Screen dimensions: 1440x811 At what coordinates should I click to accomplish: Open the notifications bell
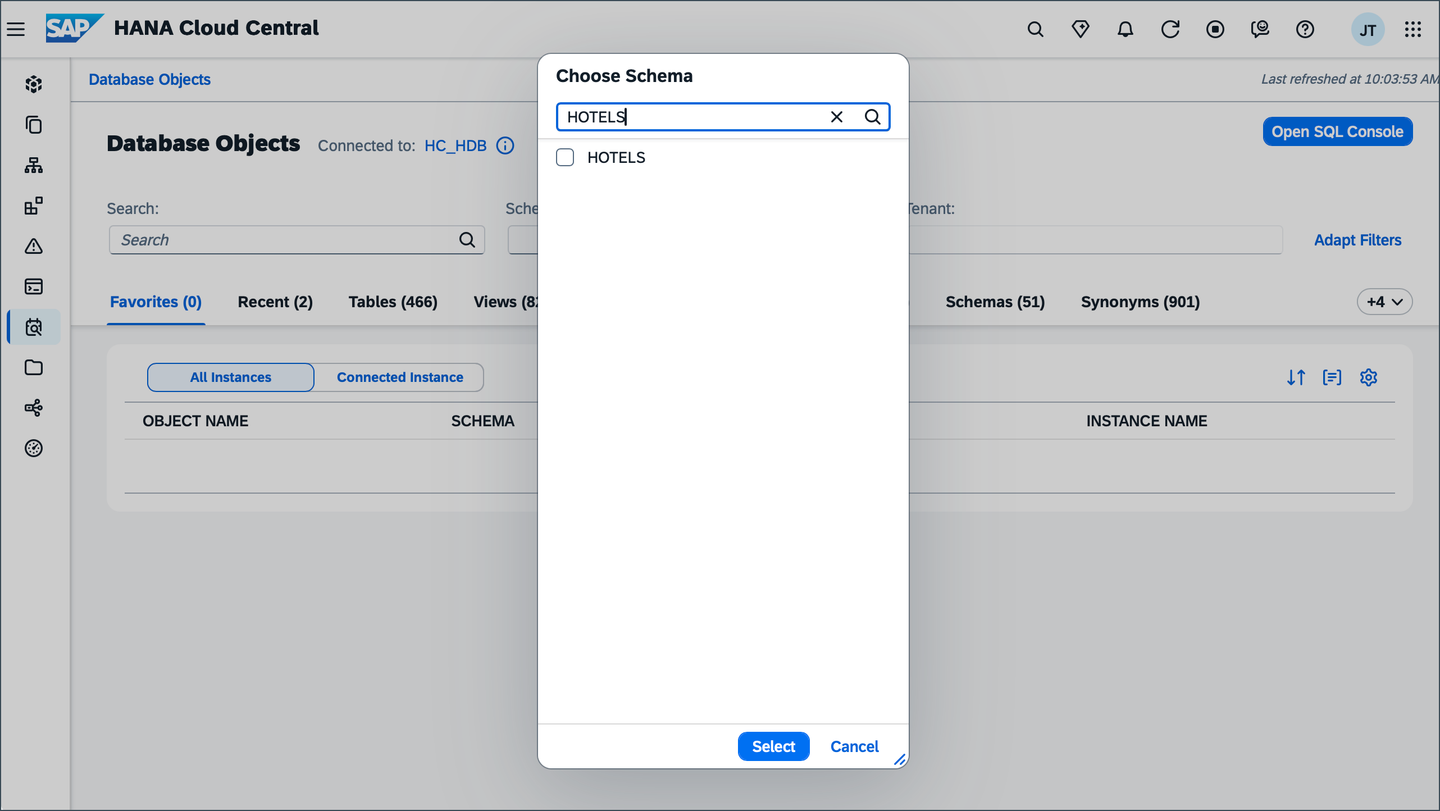point(1125,29)
